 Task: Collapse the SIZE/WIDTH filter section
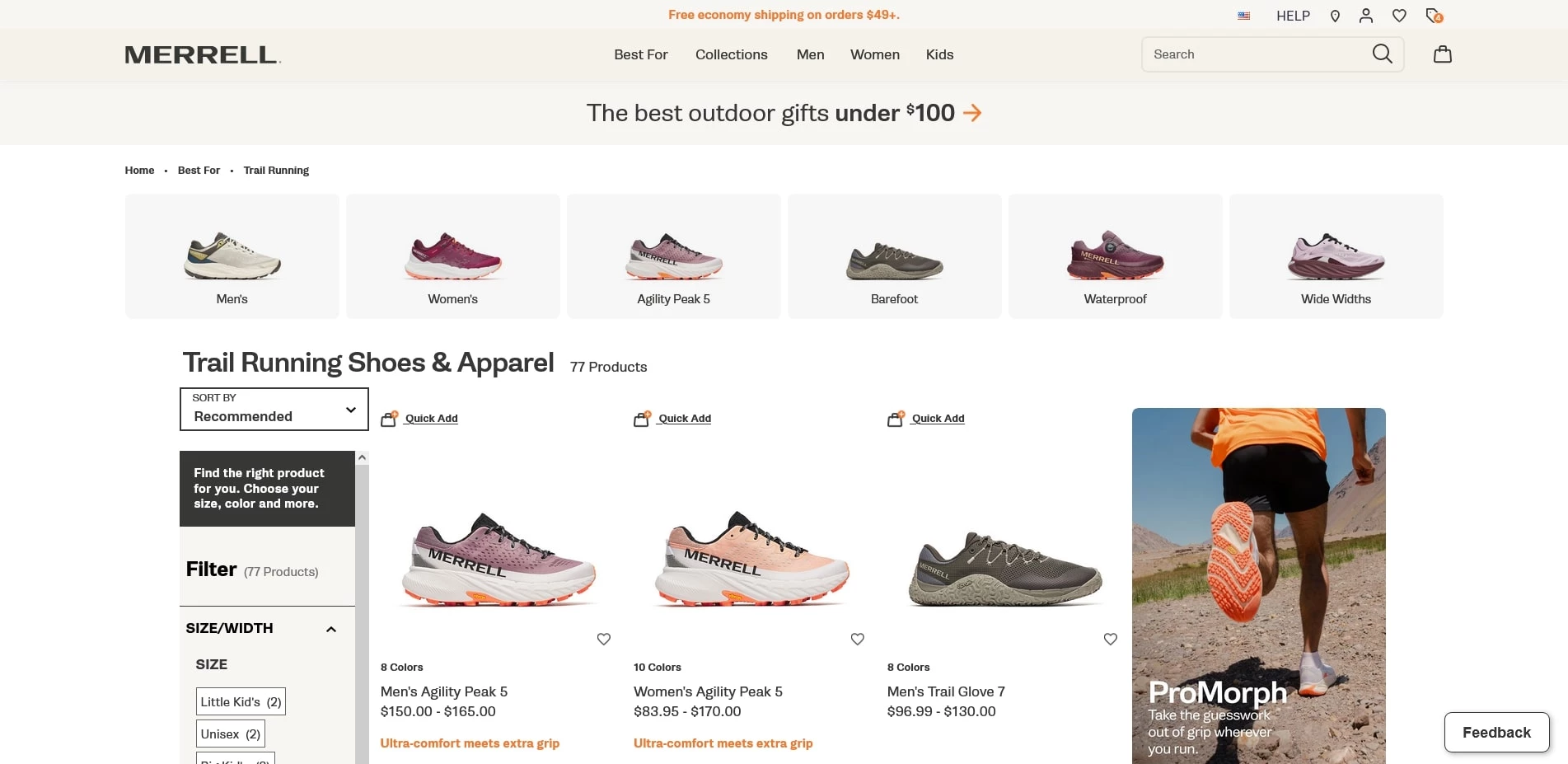point(331,628)
